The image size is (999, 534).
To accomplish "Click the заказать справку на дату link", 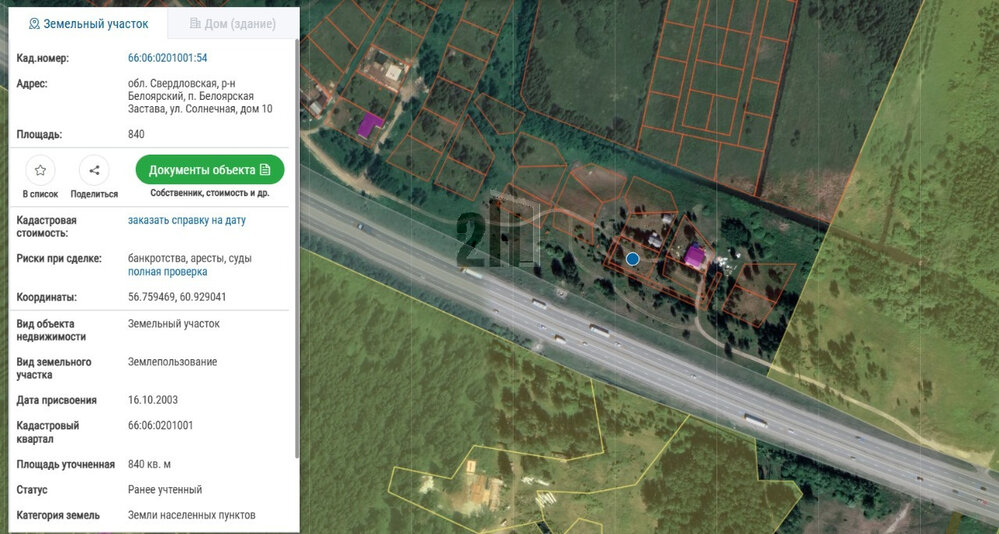I will [186, 220].
